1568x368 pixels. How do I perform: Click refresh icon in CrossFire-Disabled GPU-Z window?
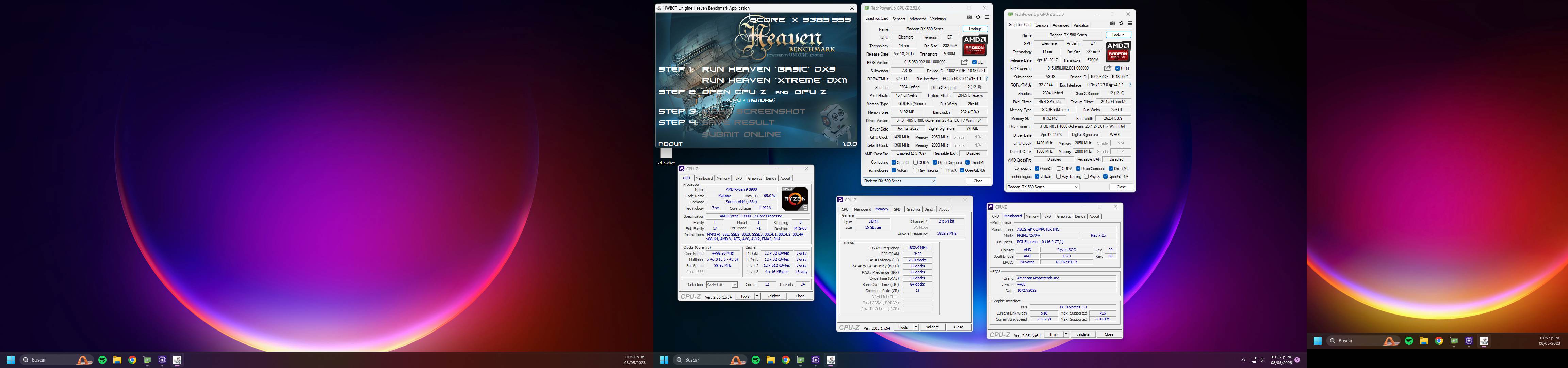point(1122,23)
